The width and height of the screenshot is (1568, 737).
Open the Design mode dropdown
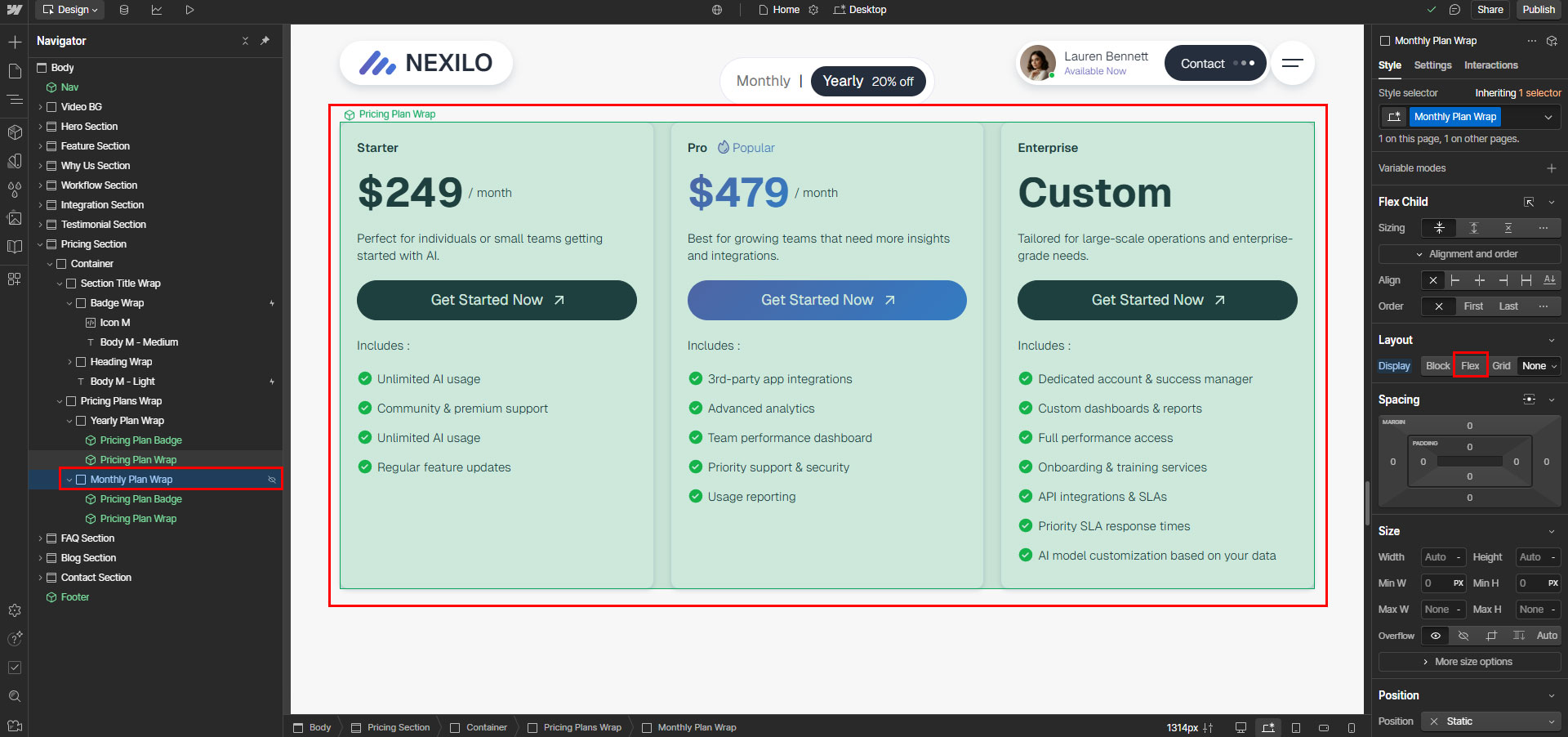click(70, 10)
